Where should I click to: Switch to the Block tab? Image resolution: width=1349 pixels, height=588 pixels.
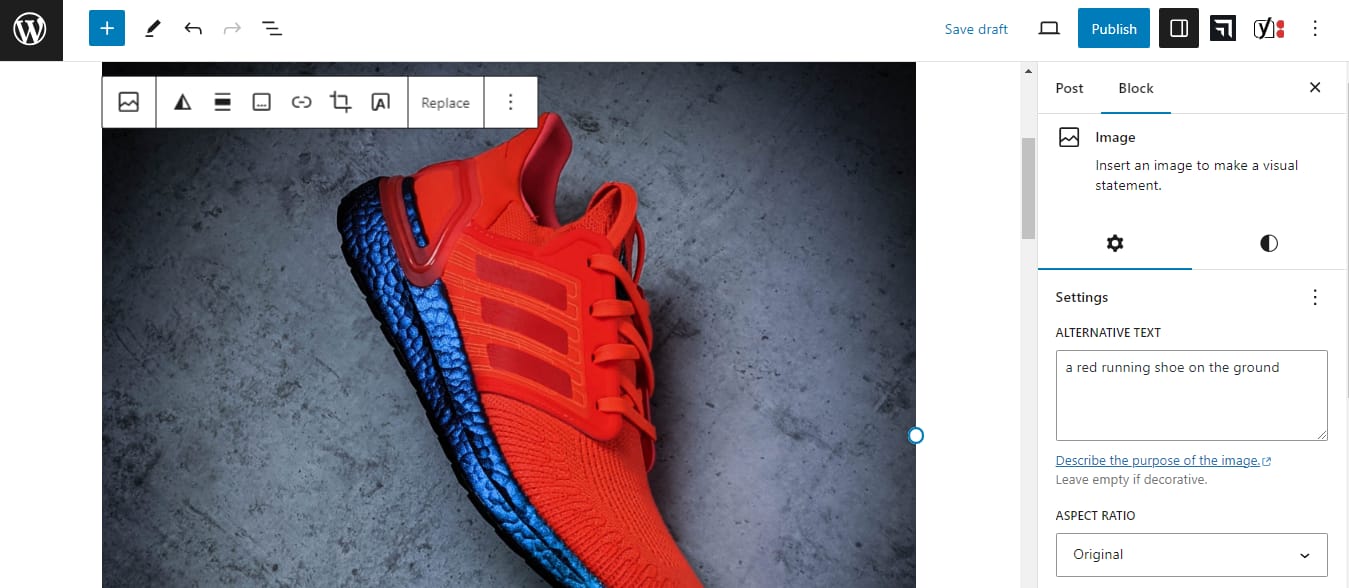(x=1136, y=88)
